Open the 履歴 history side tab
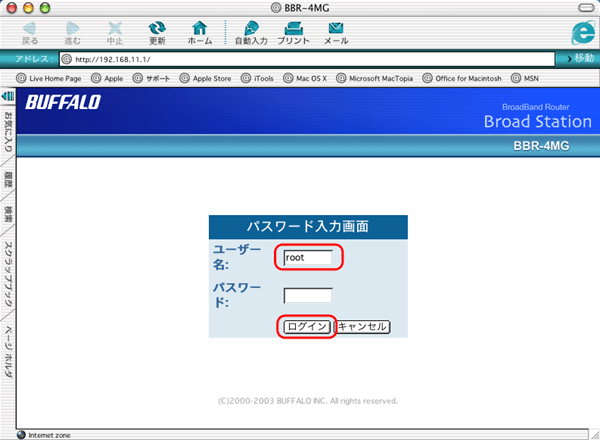This screenshot has width=600, height=440. 8,179
